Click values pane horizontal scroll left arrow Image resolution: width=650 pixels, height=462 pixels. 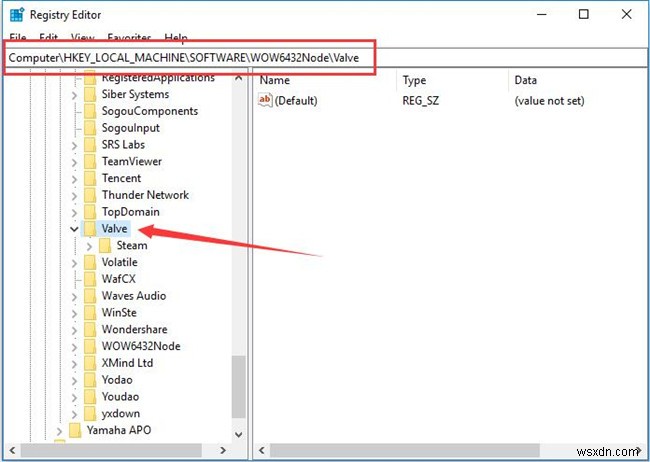coord(262,450)
